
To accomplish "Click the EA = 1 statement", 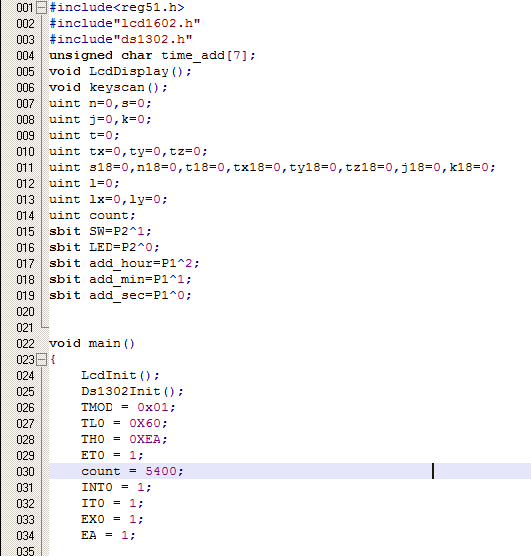I will tap(108, 535).
